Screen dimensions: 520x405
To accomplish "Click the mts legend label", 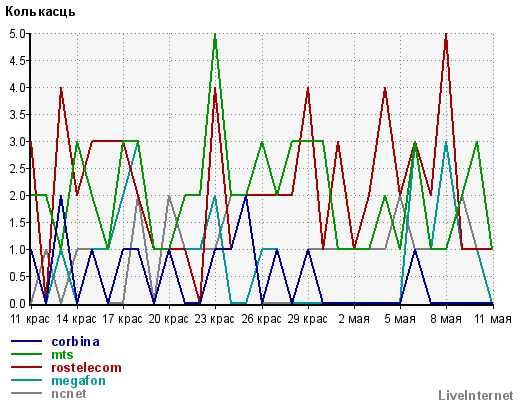I will tap(62, 355).
